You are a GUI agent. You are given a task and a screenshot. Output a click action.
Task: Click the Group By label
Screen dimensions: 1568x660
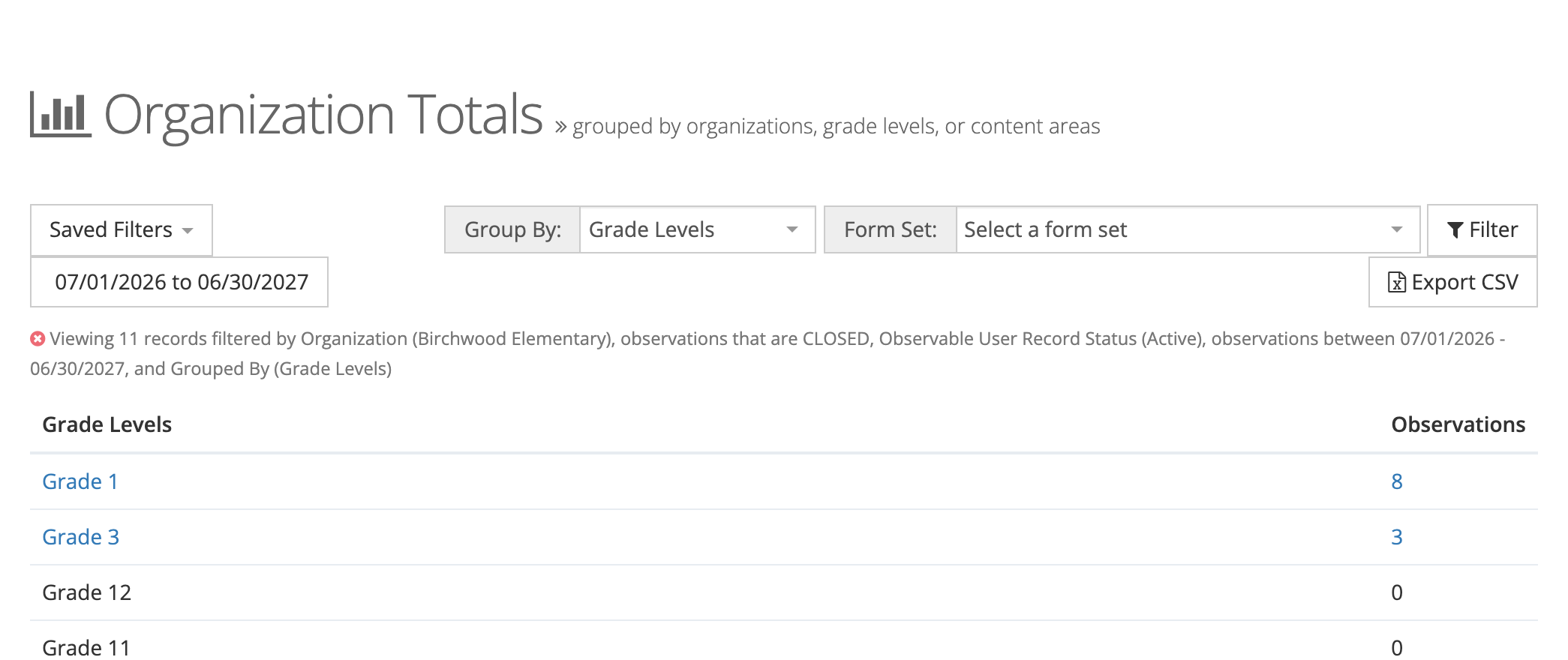click(512, 229)
